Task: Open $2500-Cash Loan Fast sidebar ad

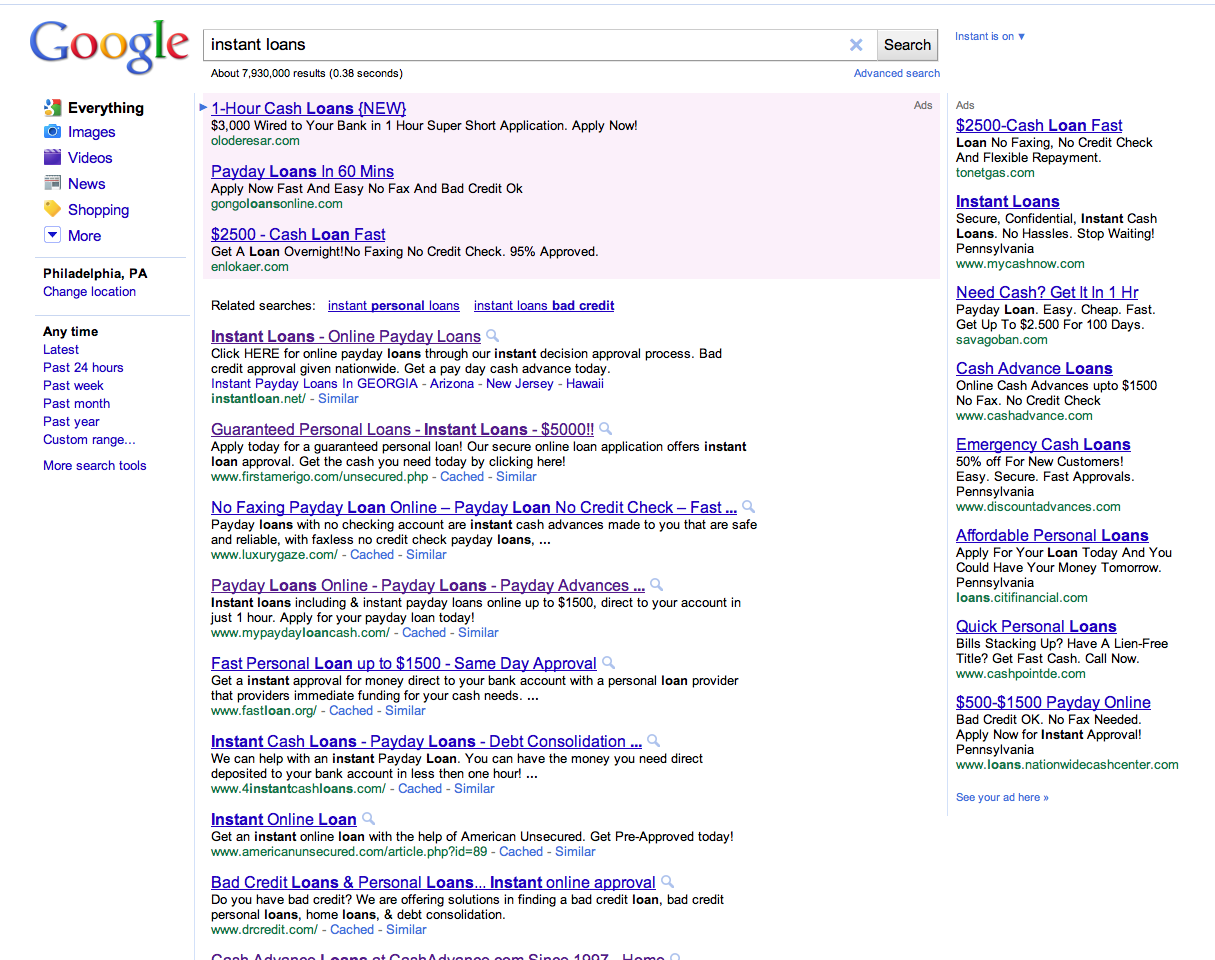Action: [1039, 125]
